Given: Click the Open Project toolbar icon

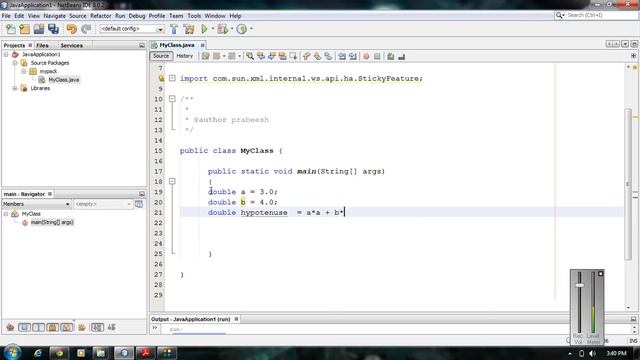Looking at the screenshot, I should point(39,29).
